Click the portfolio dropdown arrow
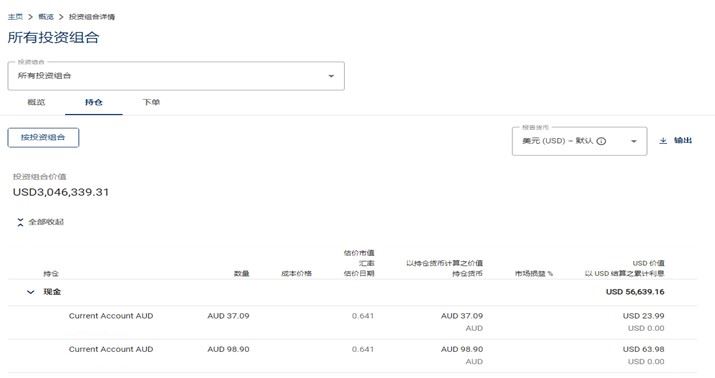This screenshot has height=378, width=715. coord(332,76)
